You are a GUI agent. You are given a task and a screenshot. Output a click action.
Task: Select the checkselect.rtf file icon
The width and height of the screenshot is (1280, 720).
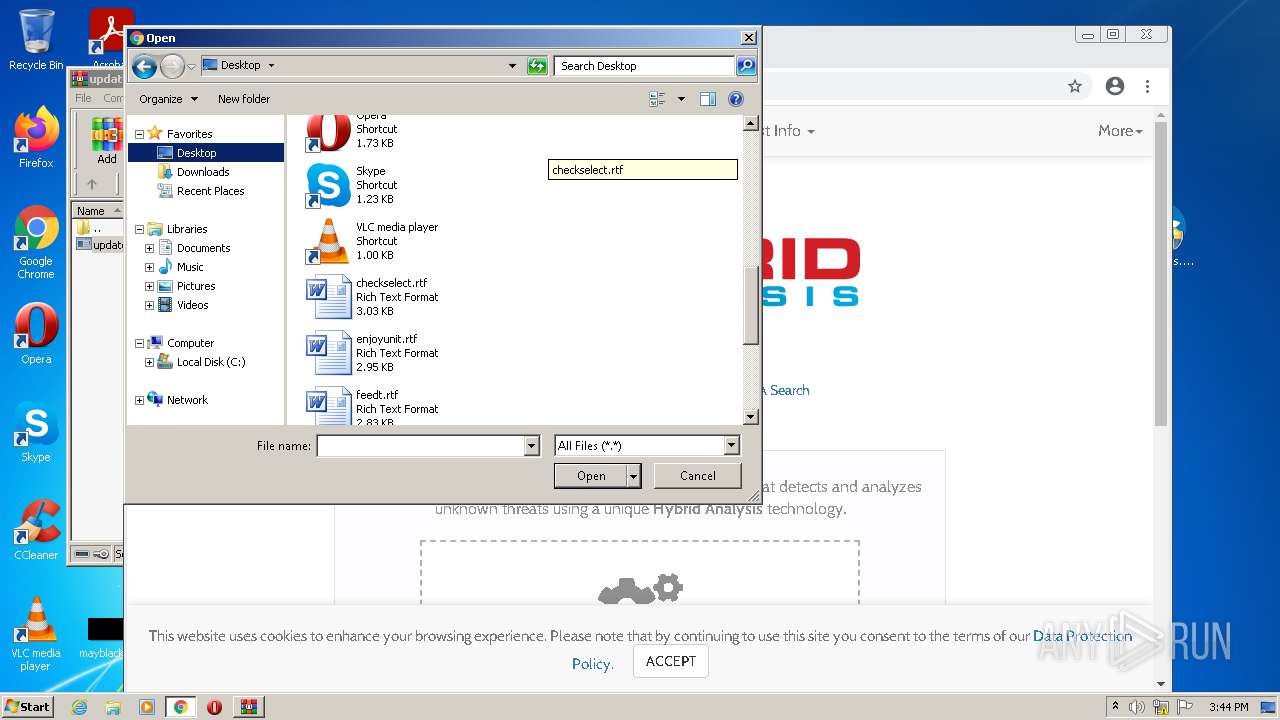(x=328, y=297)
